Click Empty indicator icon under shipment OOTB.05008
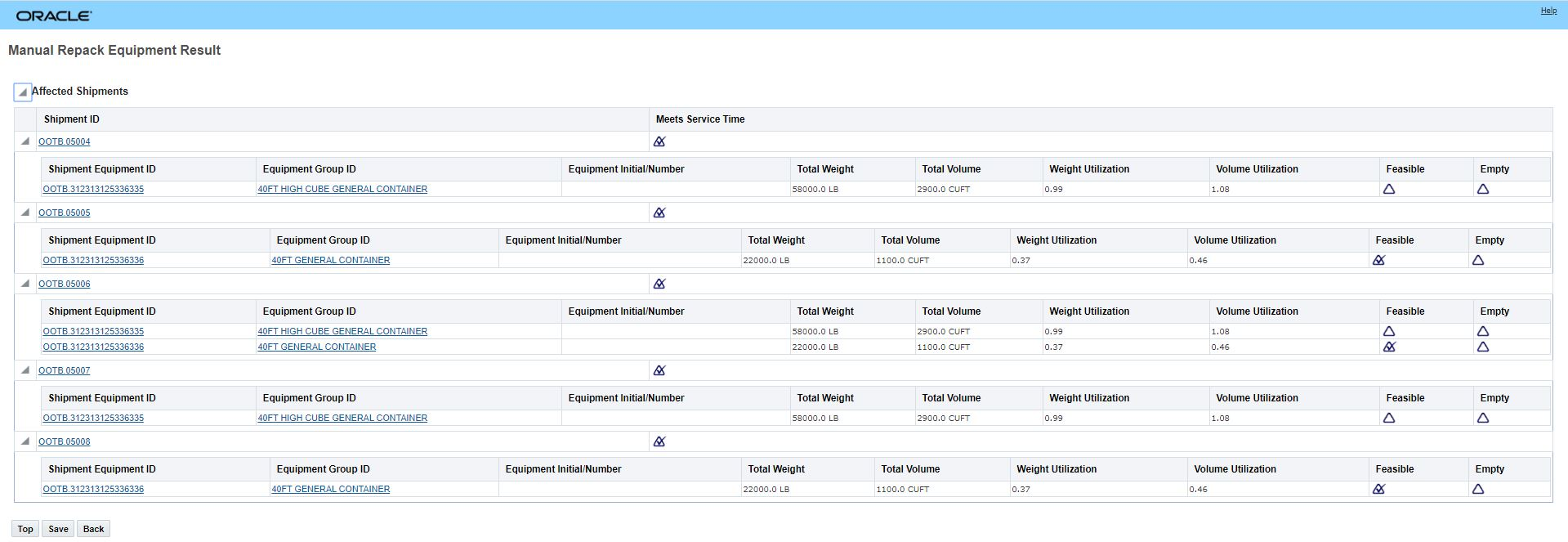 click(1478, 489)
